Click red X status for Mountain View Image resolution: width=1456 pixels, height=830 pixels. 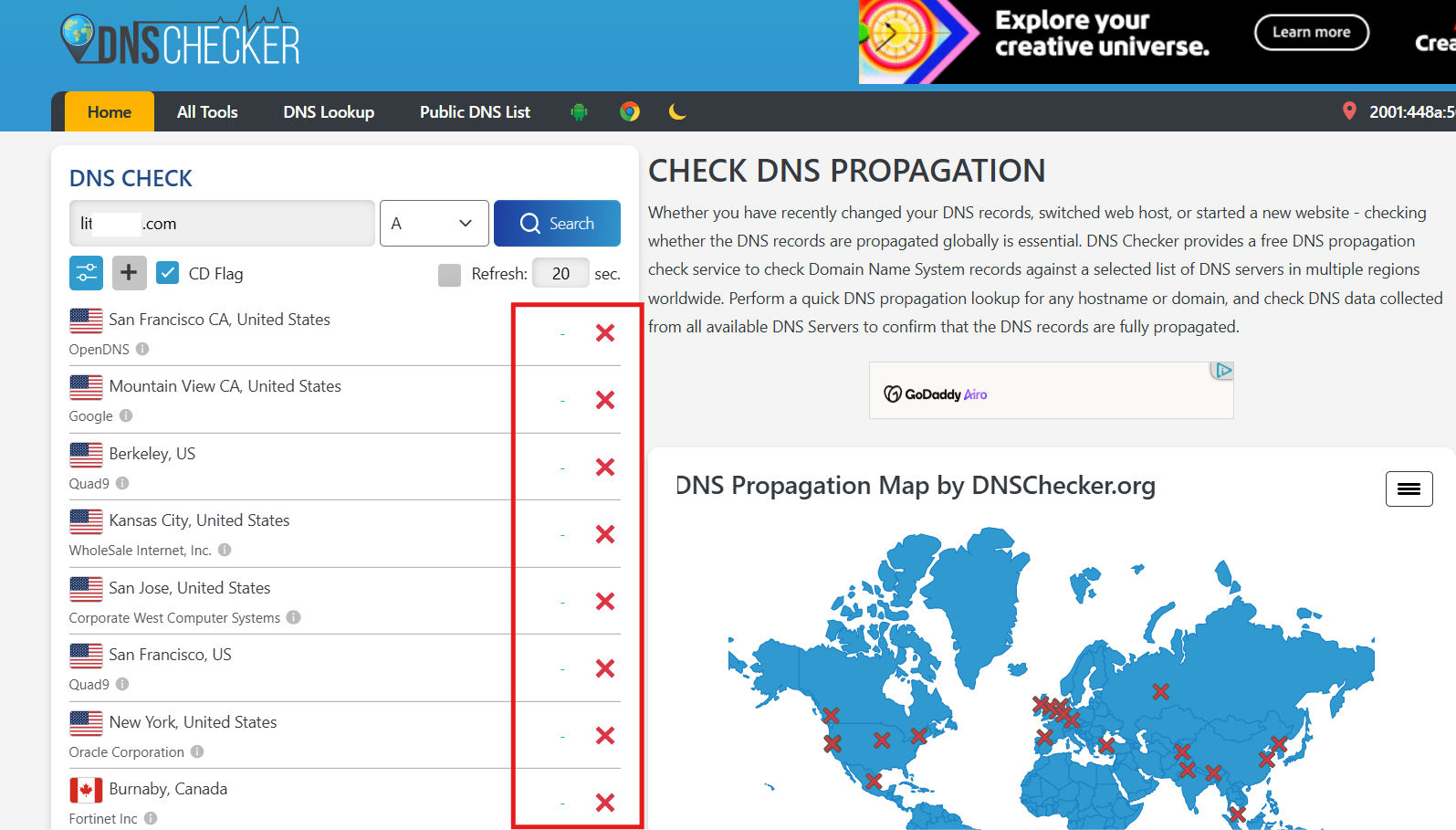604,400
